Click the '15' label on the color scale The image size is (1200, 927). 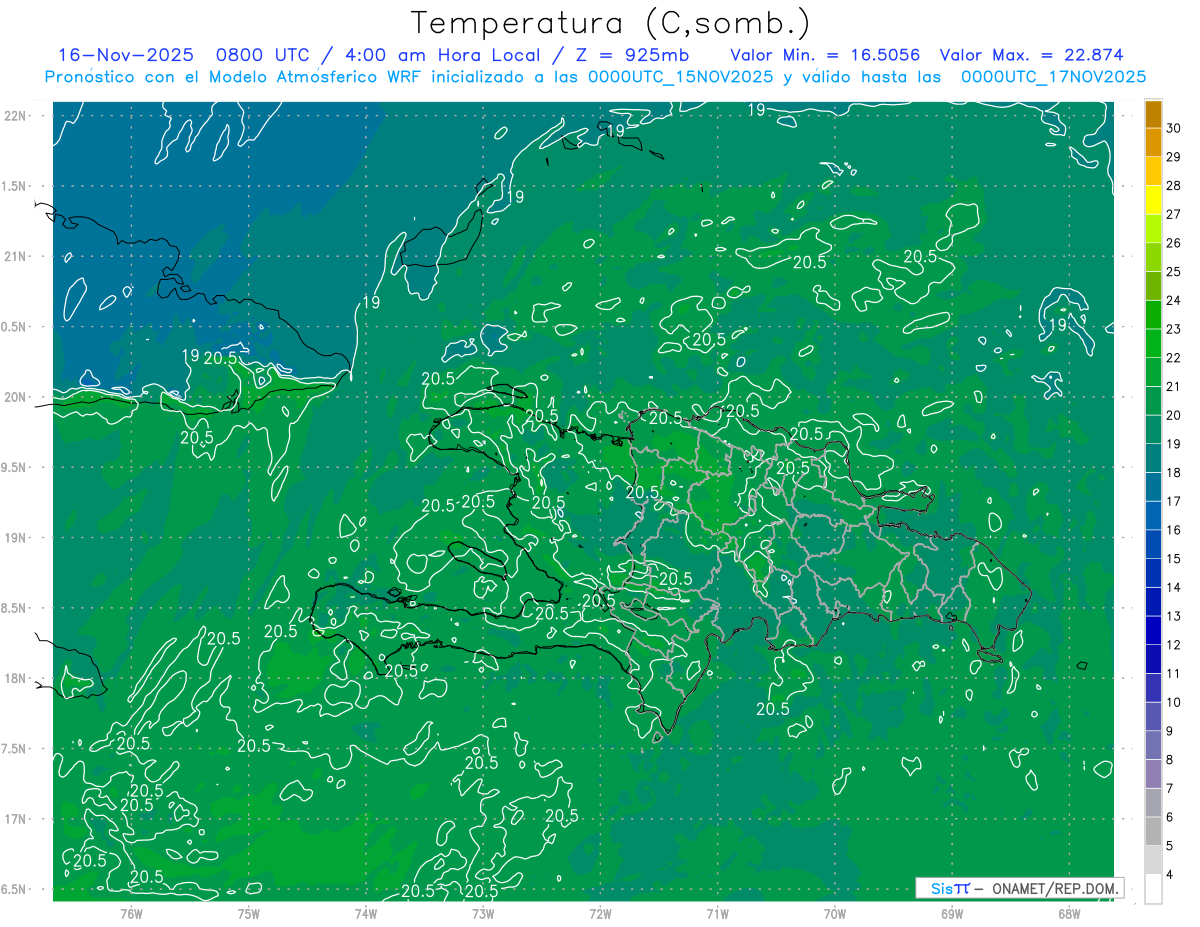pyautogui.click(x=1174, y=559)
